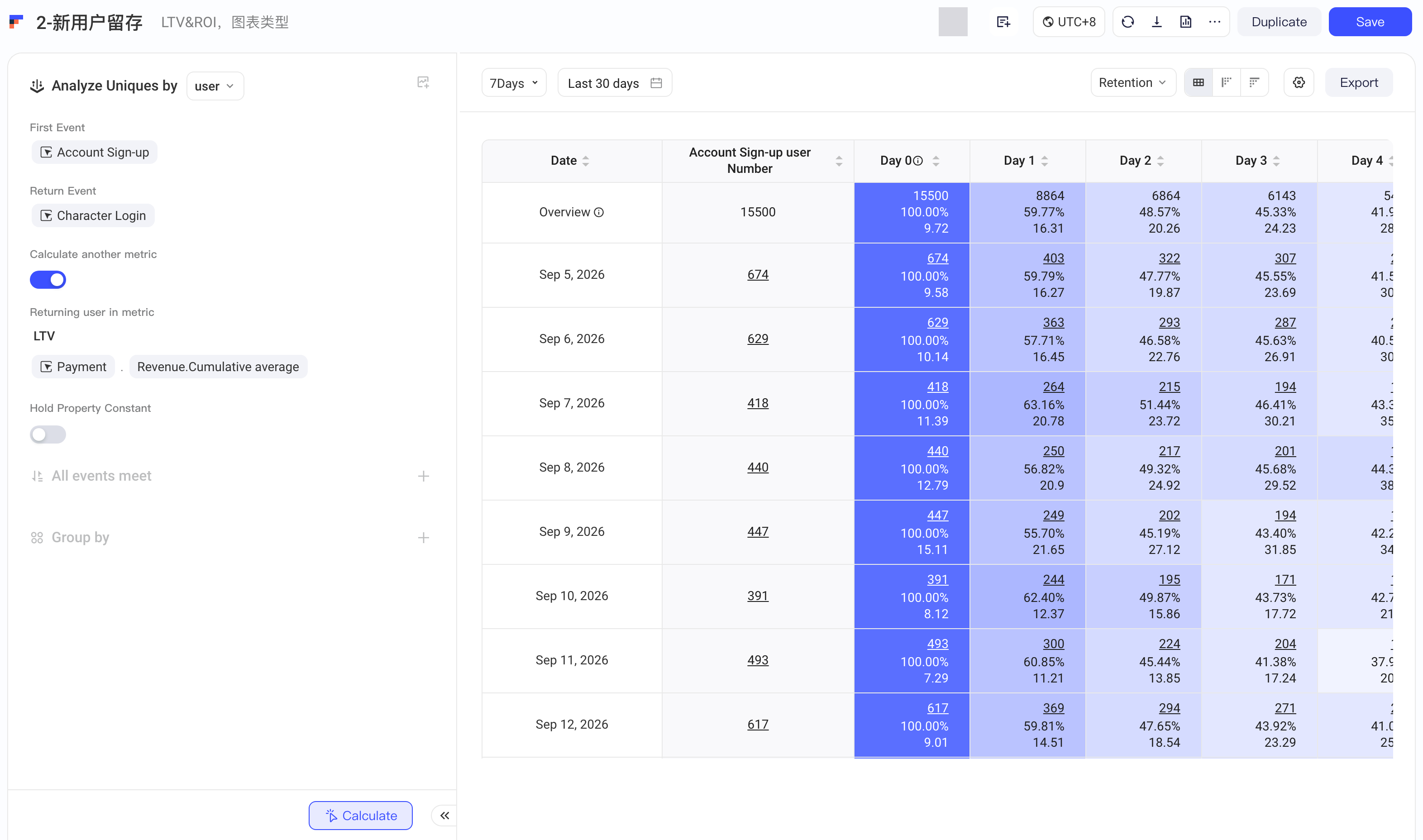The width and height of the screenshot is (1423, 840).
Task: Show the Day 0 info tooltip icon
Action: click(x=918, y=161)
